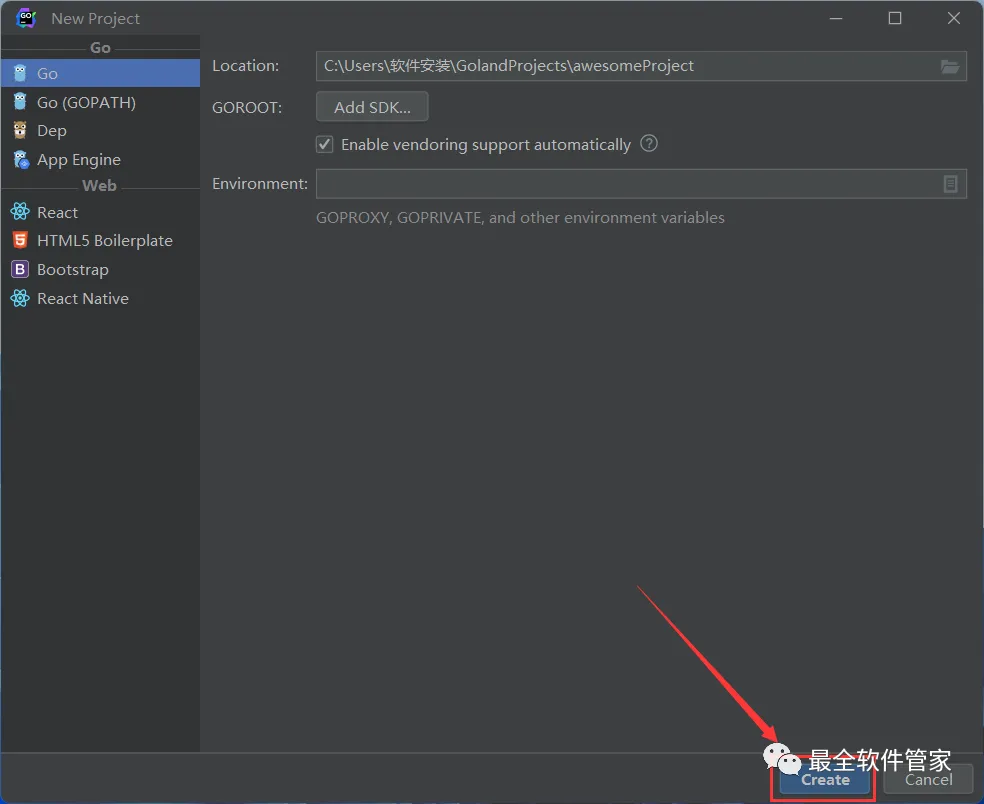
Task: Click the Add SDK... button
Action: click(372, 107)
